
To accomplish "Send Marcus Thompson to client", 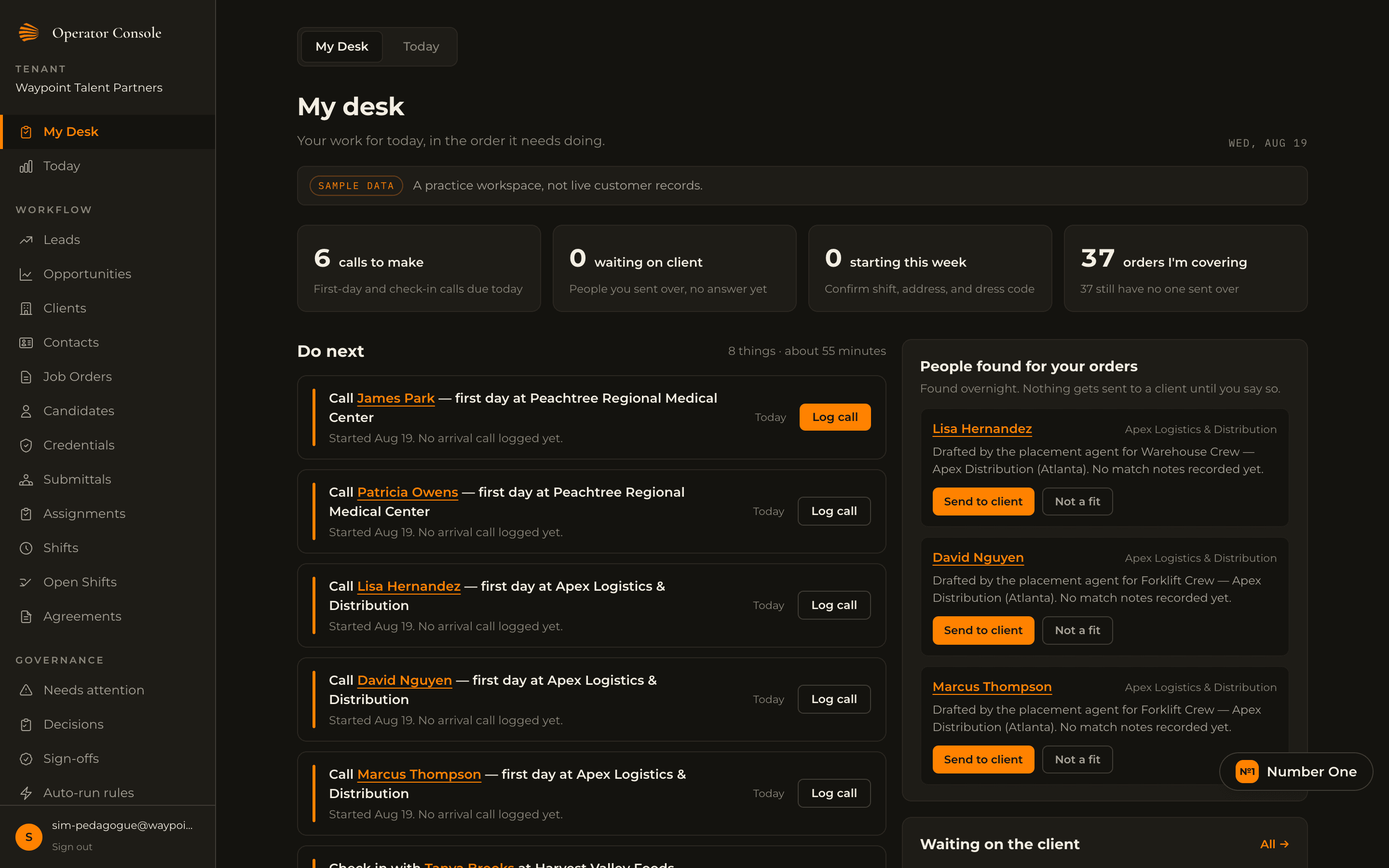I will coord(983,759).
